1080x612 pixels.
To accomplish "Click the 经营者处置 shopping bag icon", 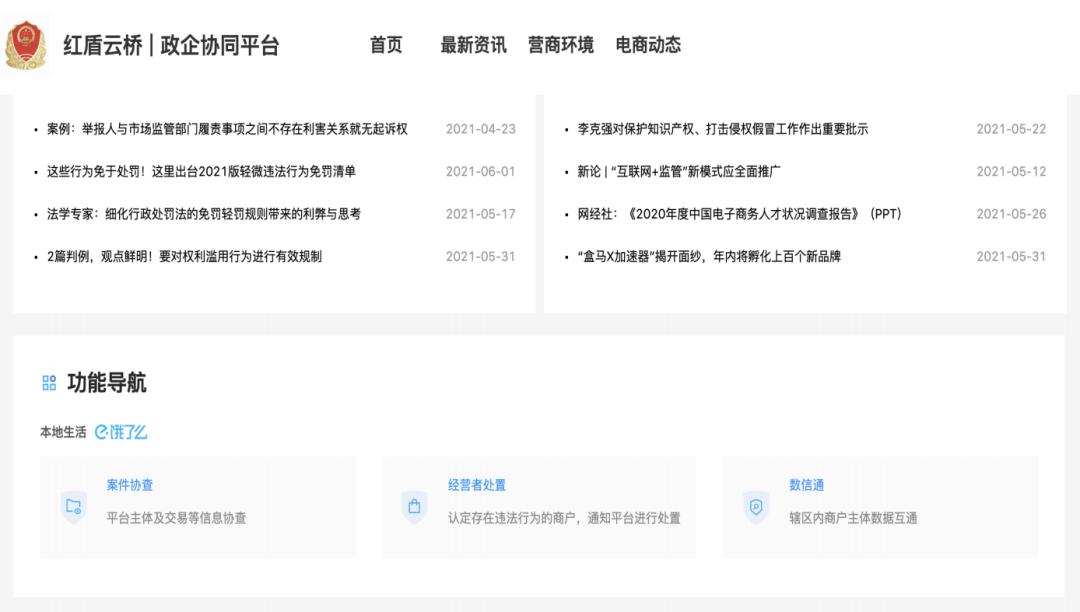I will click(x=414, y=506).
